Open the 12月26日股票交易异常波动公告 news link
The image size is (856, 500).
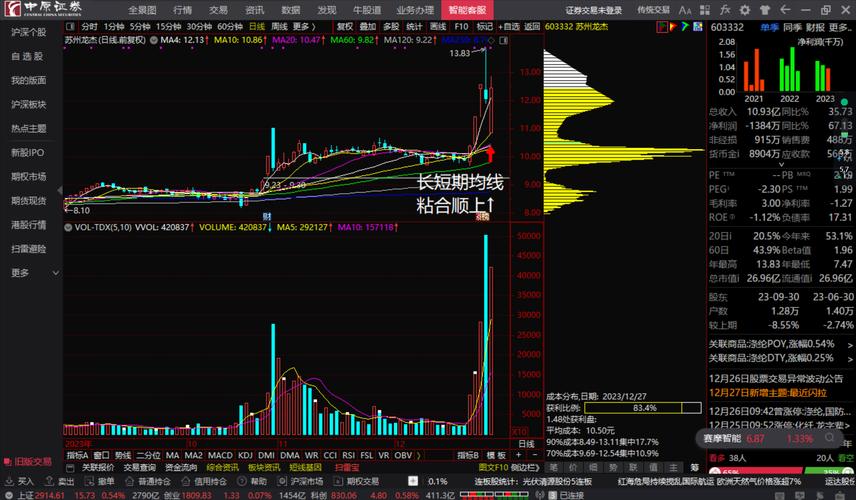(x=775, y=378)
